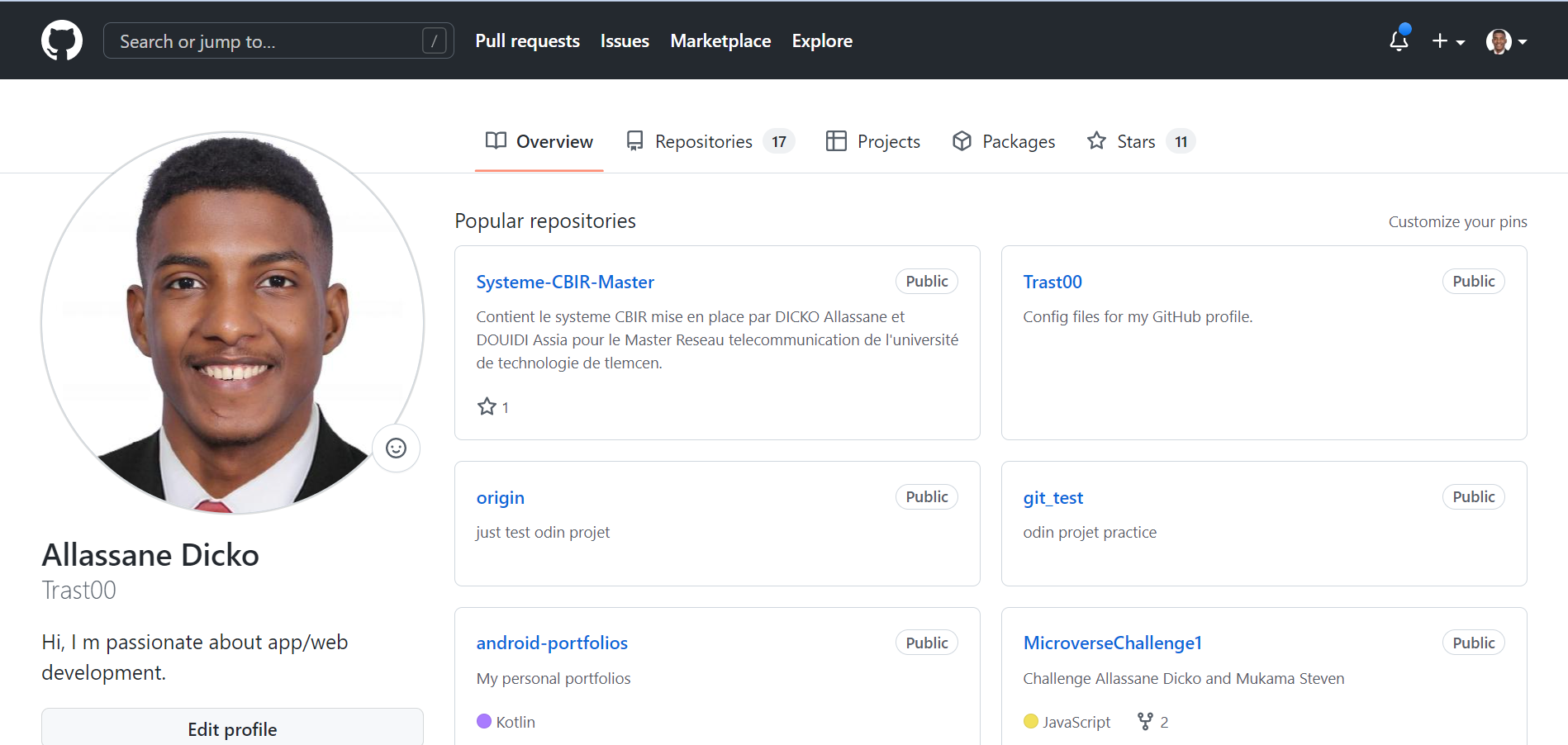Click the GitHub Octocat logo
This screenshot has height=745, width=1568.
click(x=62, y=40)
